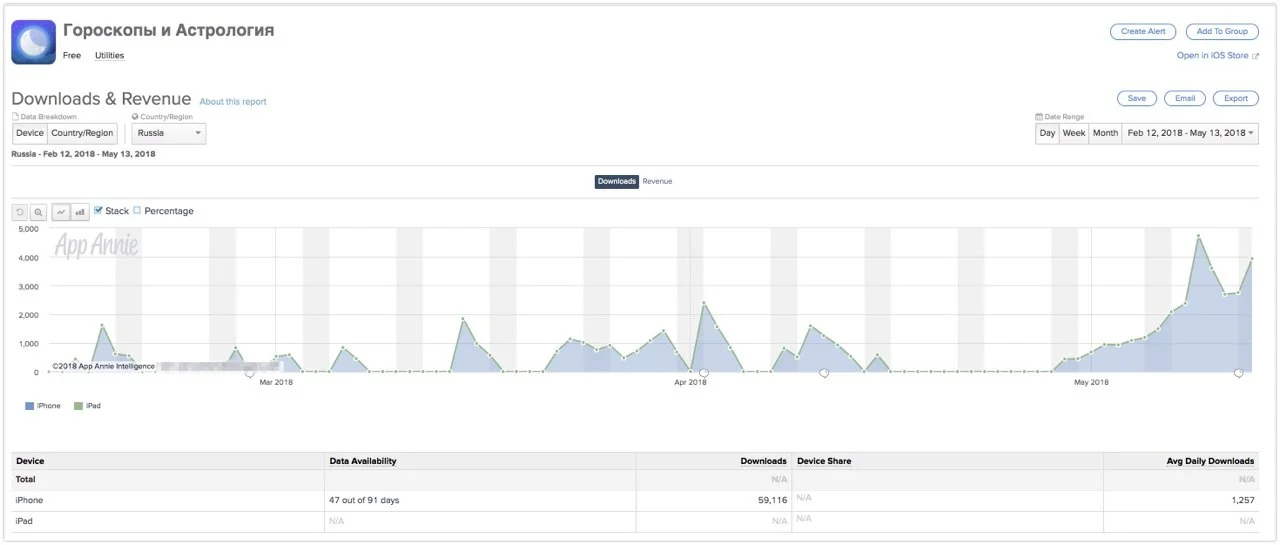Click the event marker in mid April
The image size is (1280, 545).
coord(824,373)
